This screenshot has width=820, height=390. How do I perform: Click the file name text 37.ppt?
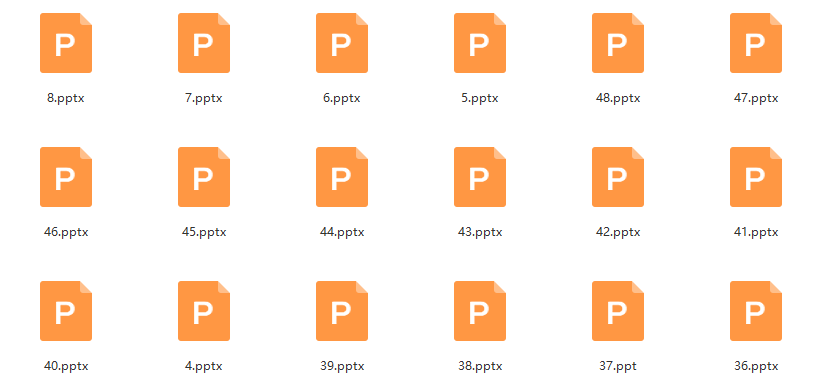(618, 366)
